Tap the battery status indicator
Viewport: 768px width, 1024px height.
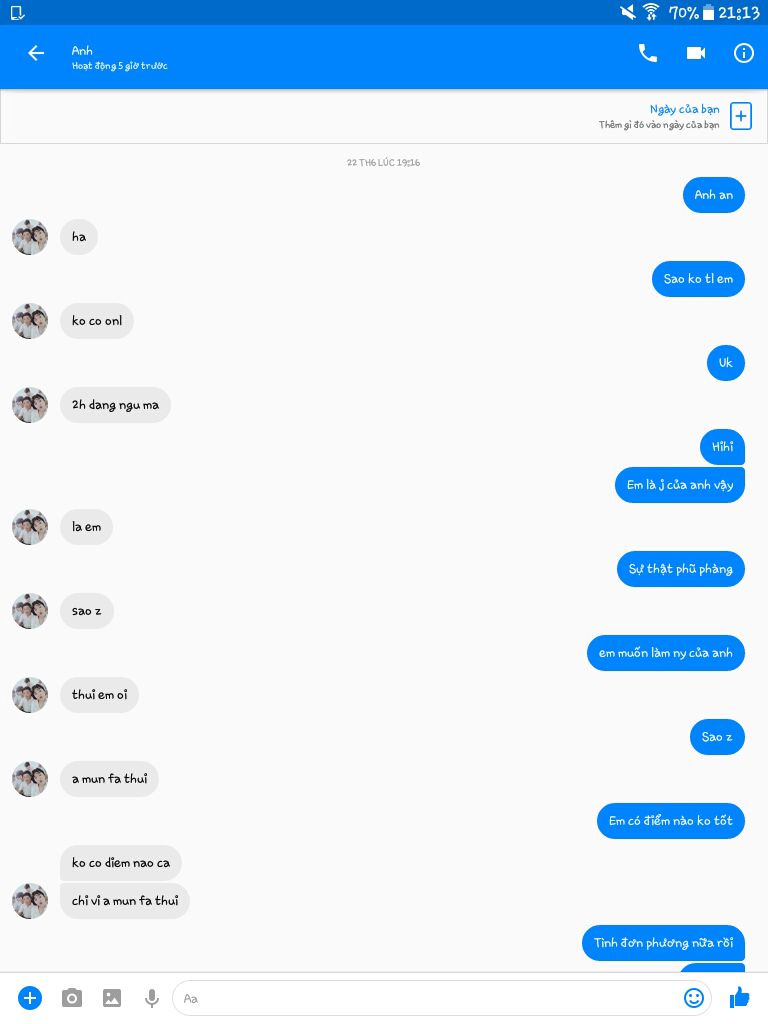(x=709, y=12)
